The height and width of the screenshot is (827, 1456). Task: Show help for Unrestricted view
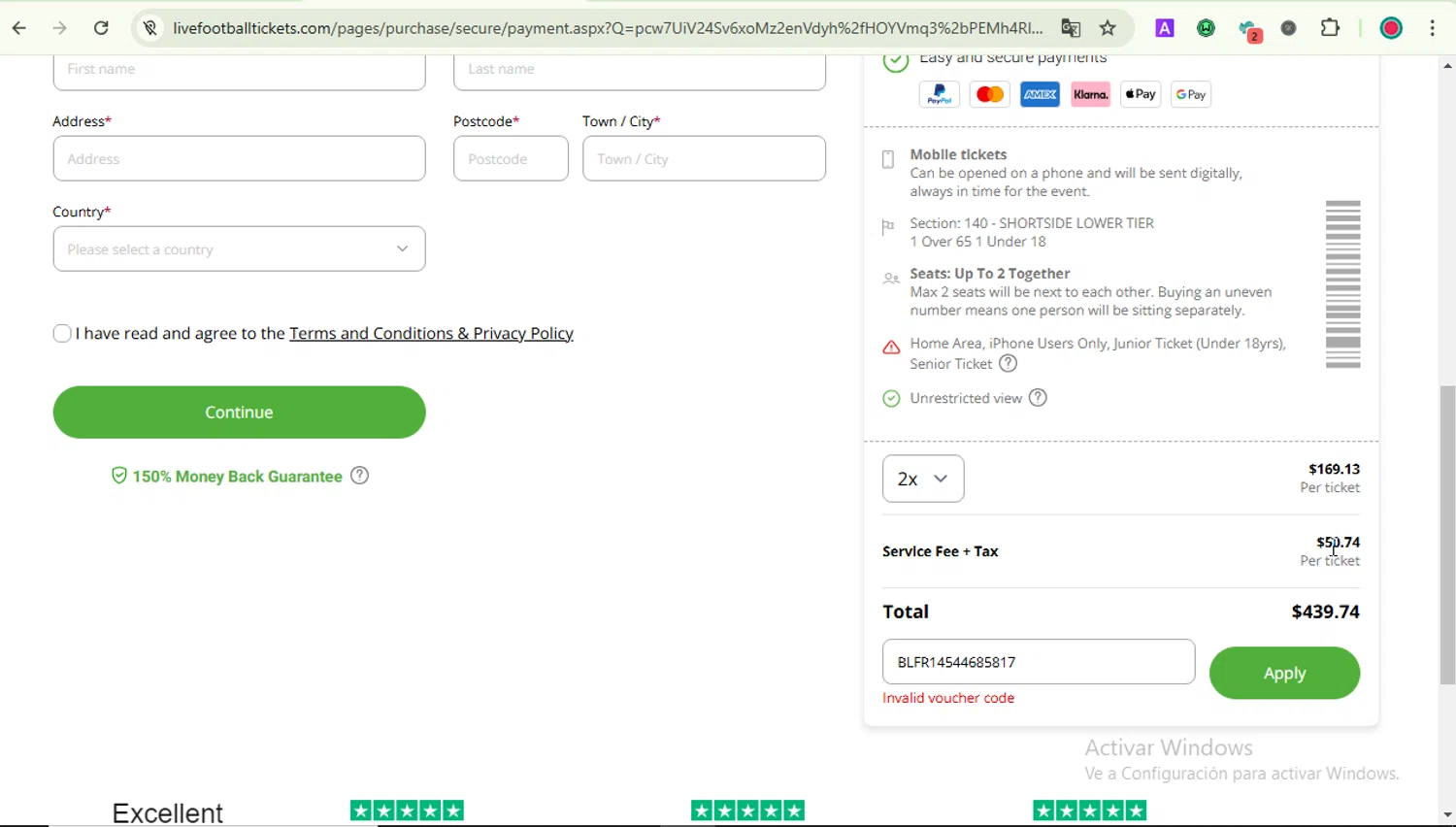click(x=1039, y=398)
